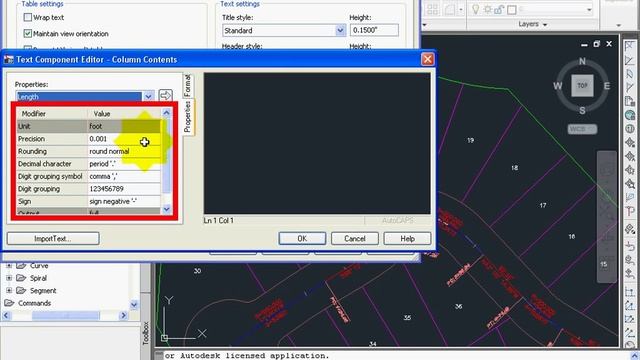The width and height of the screenshot is (640, 360).
Task: Click the Cancel button
Action: (355, 238)
